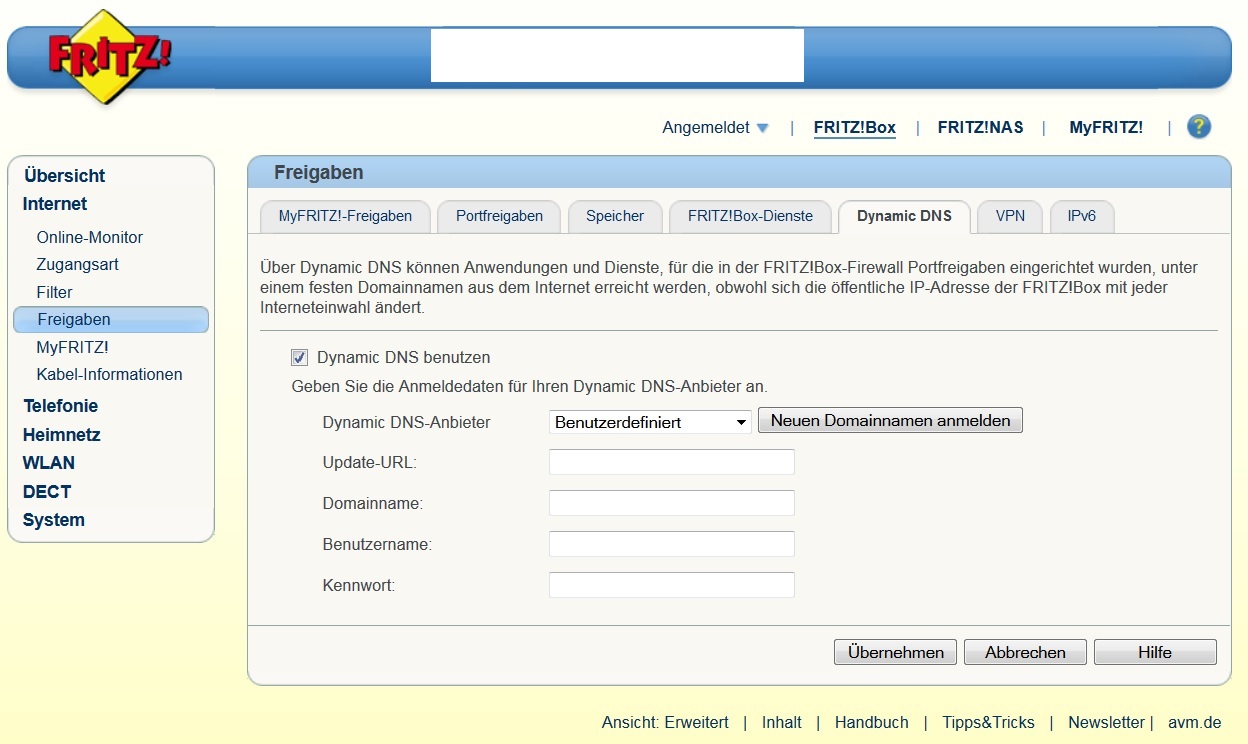Click Ansicht: Erweitert footer link

click(665, 722)
